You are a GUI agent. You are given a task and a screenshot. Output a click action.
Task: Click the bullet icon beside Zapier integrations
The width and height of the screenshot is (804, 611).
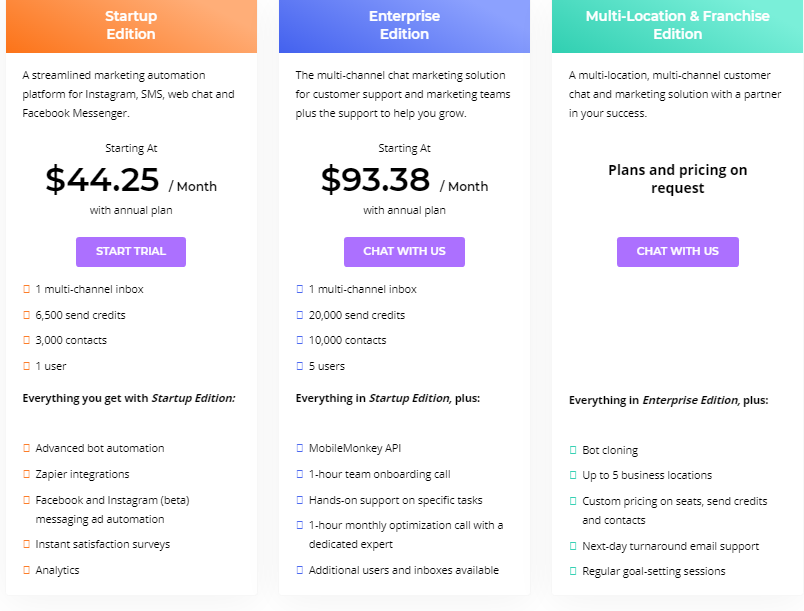tap(27, 474)
